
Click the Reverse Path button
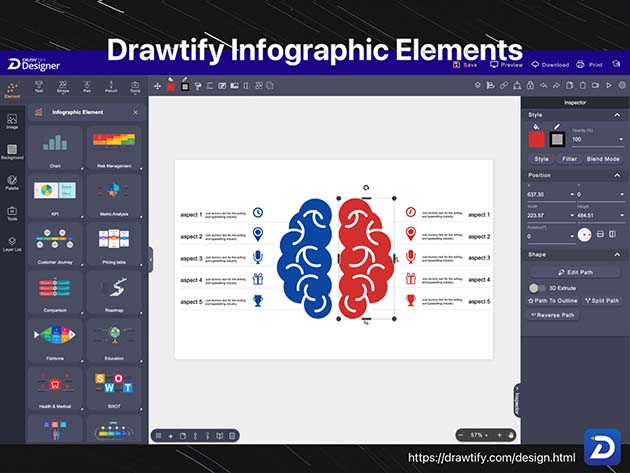point(552,315)
